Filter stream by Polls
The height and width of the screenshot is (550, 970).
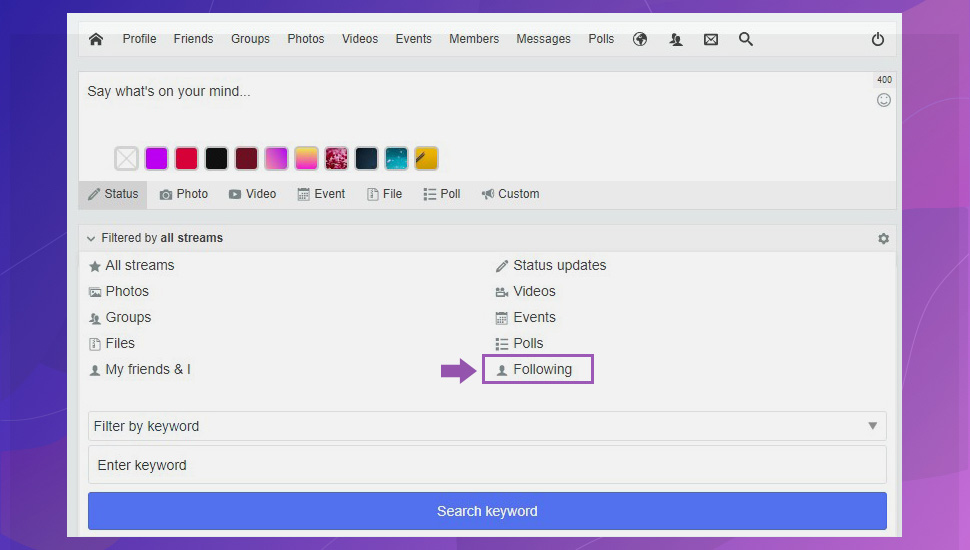[x=519, y=343]
